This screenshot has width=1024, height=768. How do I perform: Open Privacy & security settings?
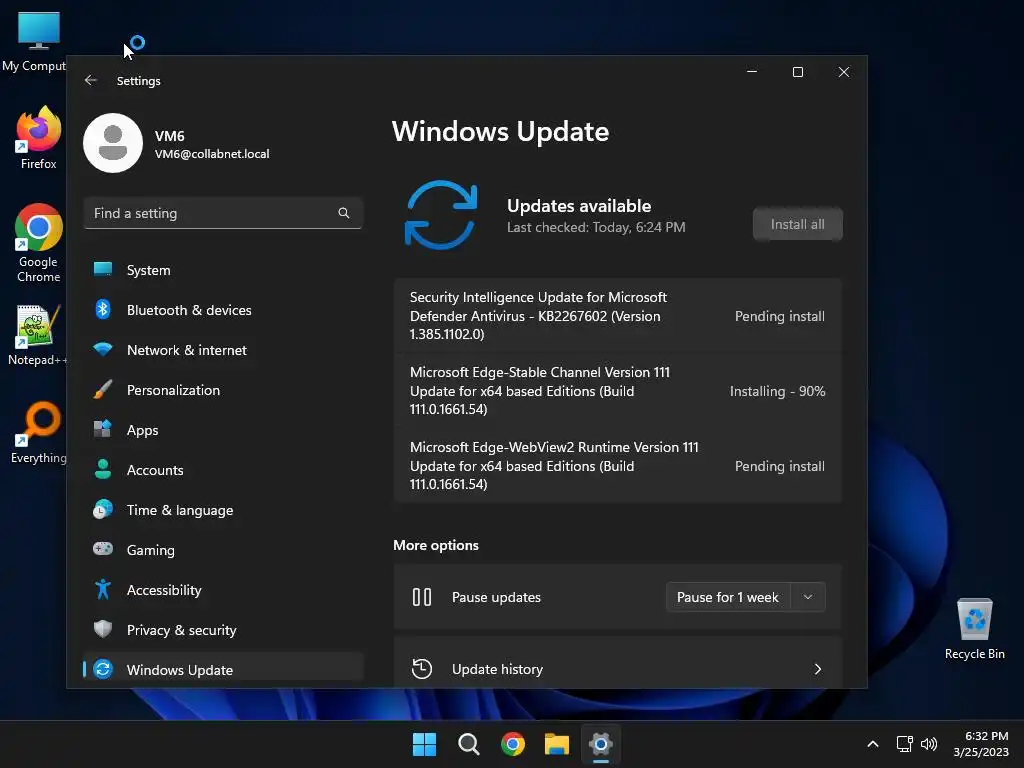(223, 630)
